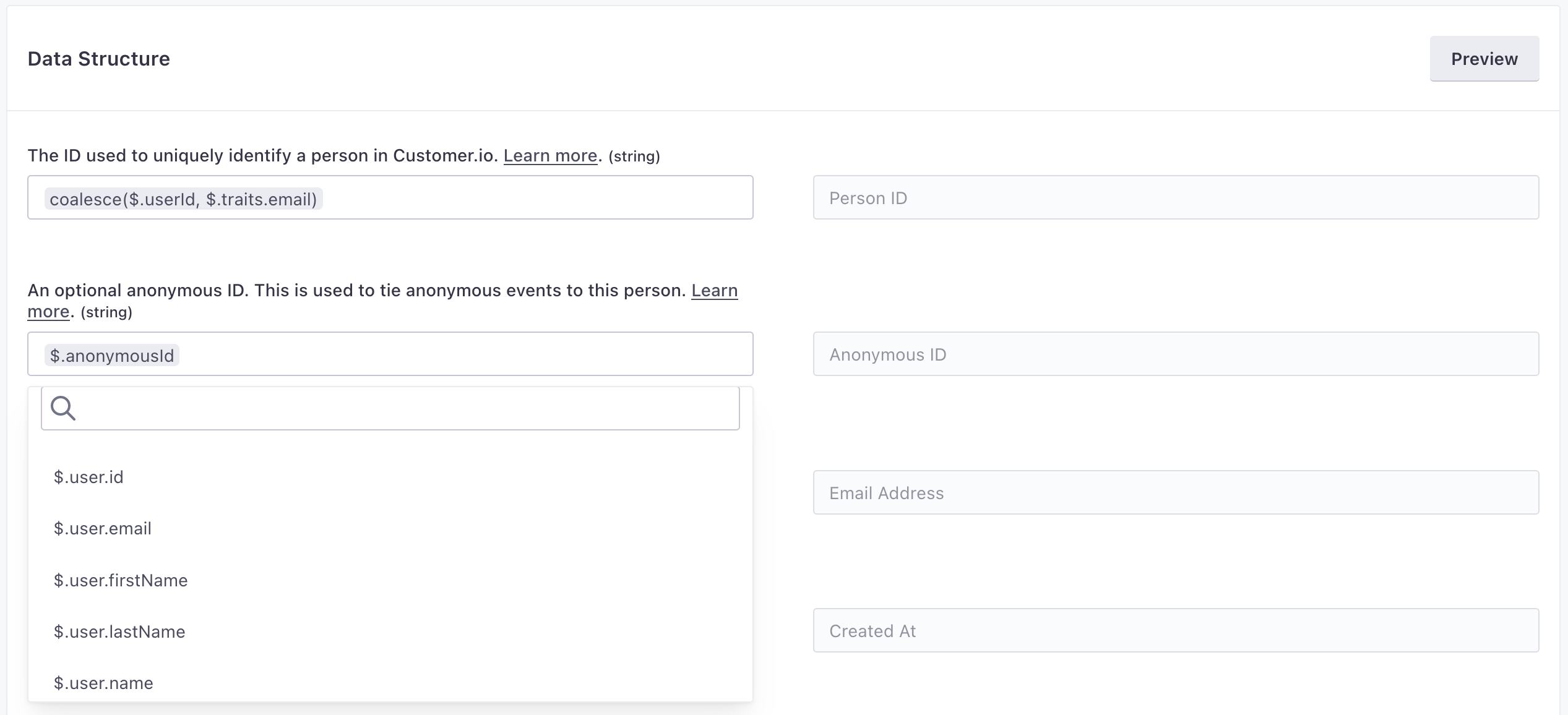The width and height of the screenshot is (1568, 715).
Task: Choose $.user.email from the list
Action: pyautogui.click(x=103, y=529)
